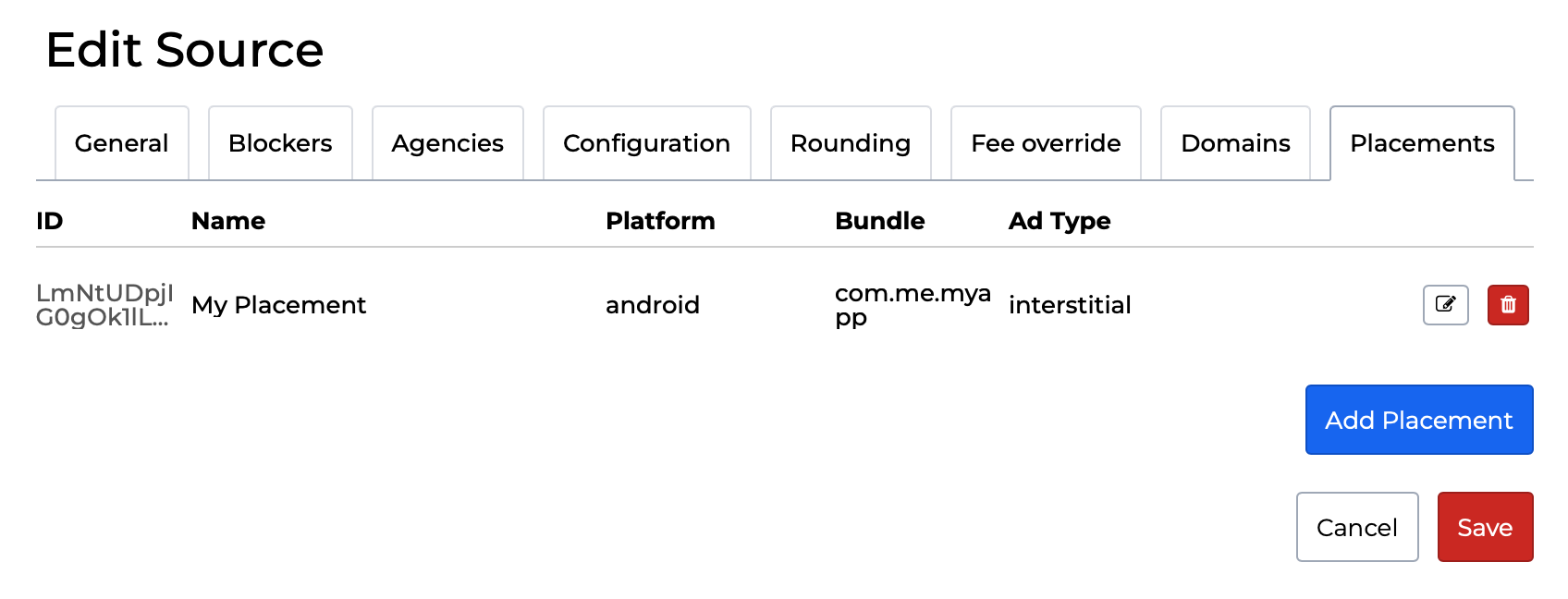This screenshot has height=599, width=1568.
Task: Click the truncated placement ID text
Action: pyautogui.click(x=104, y=305)
